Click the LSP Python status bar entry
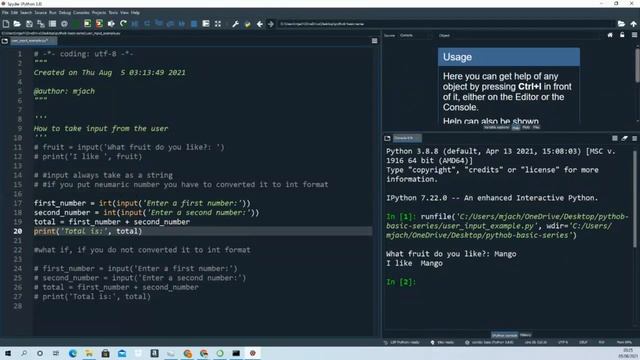The height and width of the screenshot is (360, 640). click(x=402, y=342)
